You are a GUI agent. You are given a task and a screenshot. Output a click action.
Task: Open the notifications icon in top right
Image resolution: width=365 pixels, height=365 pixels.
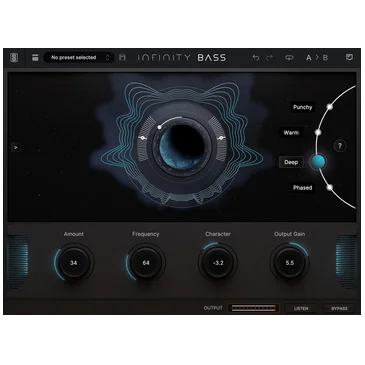349,57
